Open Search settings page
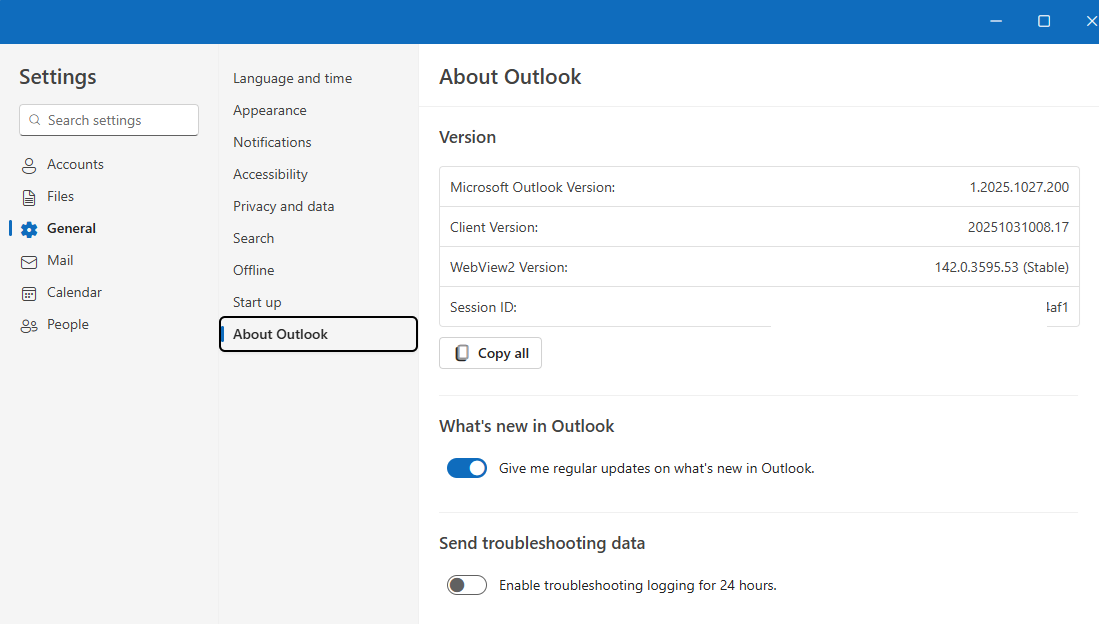The width and height of the screenshot is (1099, 624). pyautogui.click(x=253, y=238)
